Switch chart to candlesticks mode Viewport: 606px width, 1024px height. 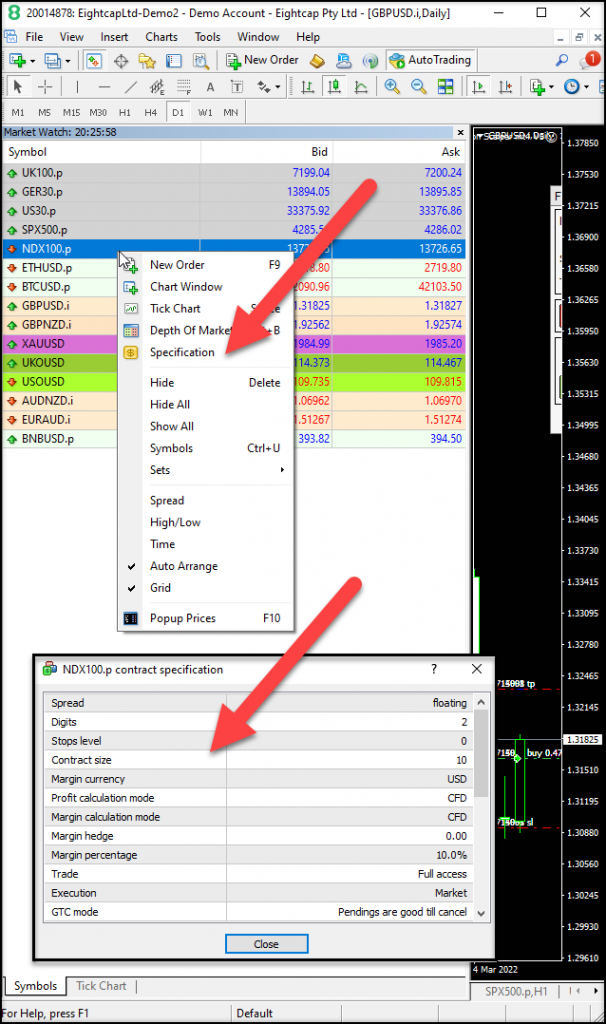click(334, 86)
